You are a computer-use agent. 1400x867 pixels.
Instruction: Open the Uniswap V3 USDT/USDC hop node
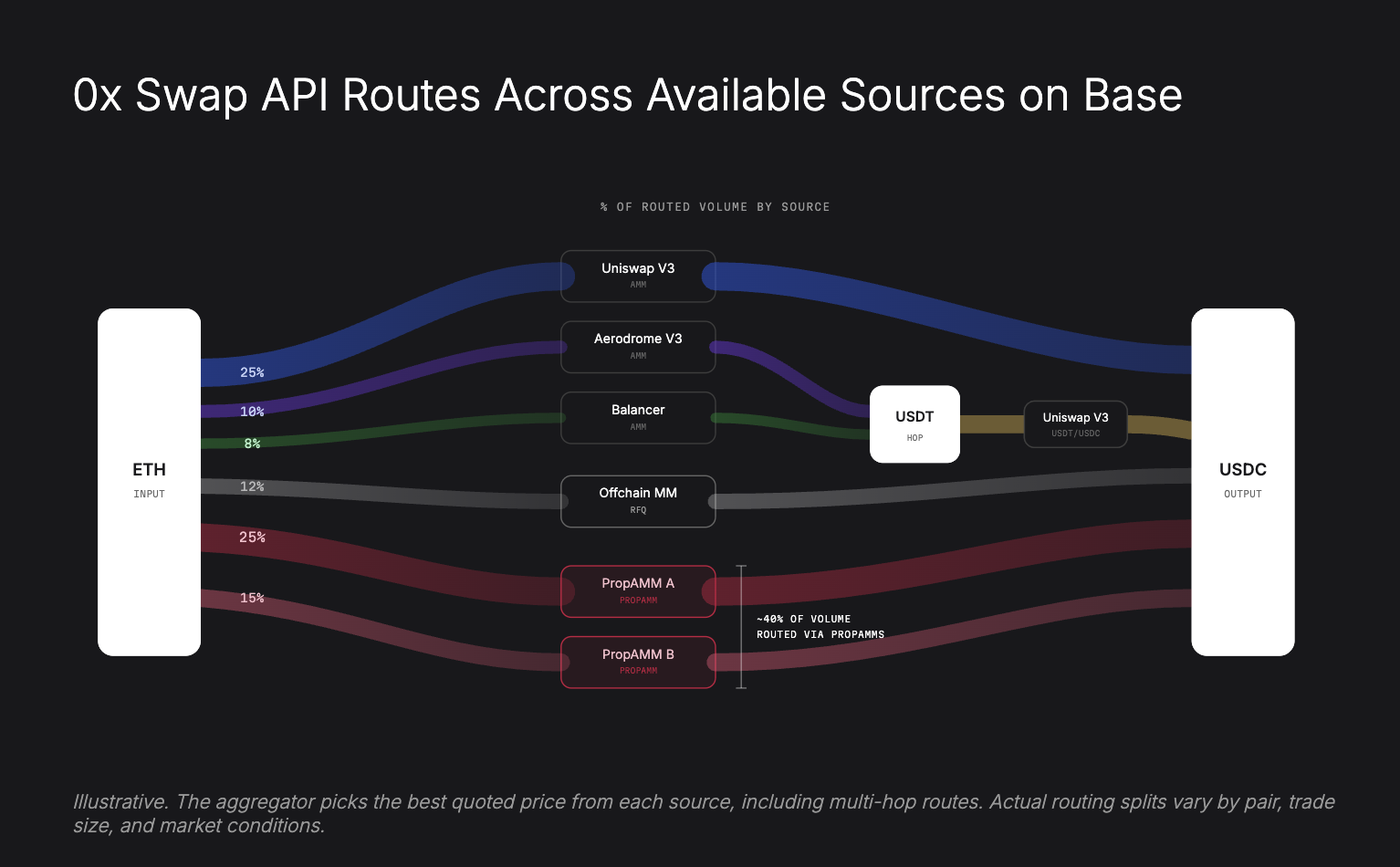(1075, 423)
